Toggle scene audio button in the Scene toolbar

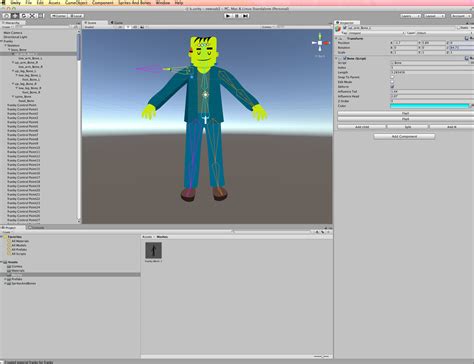[135, 27]
